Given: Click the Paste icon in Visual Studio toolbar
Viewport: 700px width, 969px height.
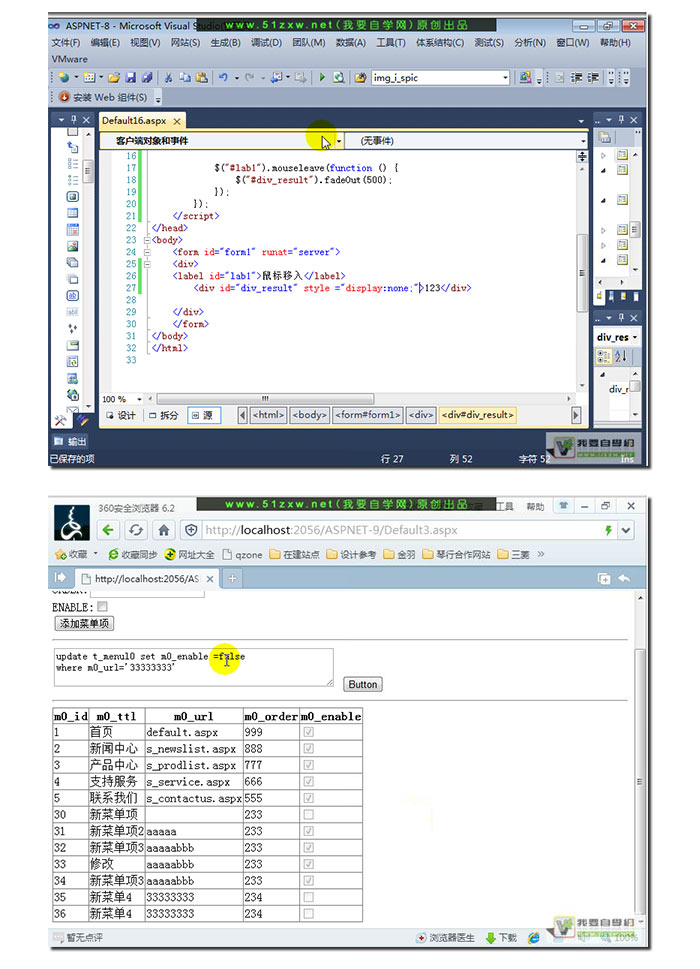Looking at the screenshot, I should (x=201, y=78).
